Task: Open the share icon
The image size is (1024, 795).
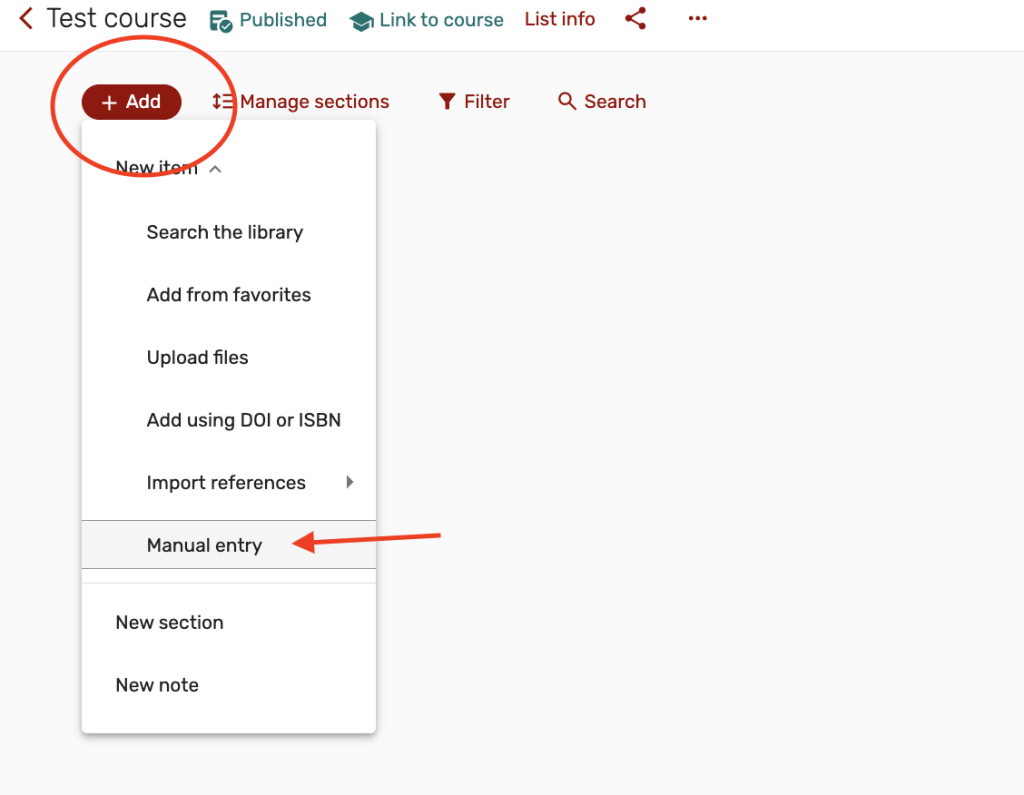Action: [635, 19]
